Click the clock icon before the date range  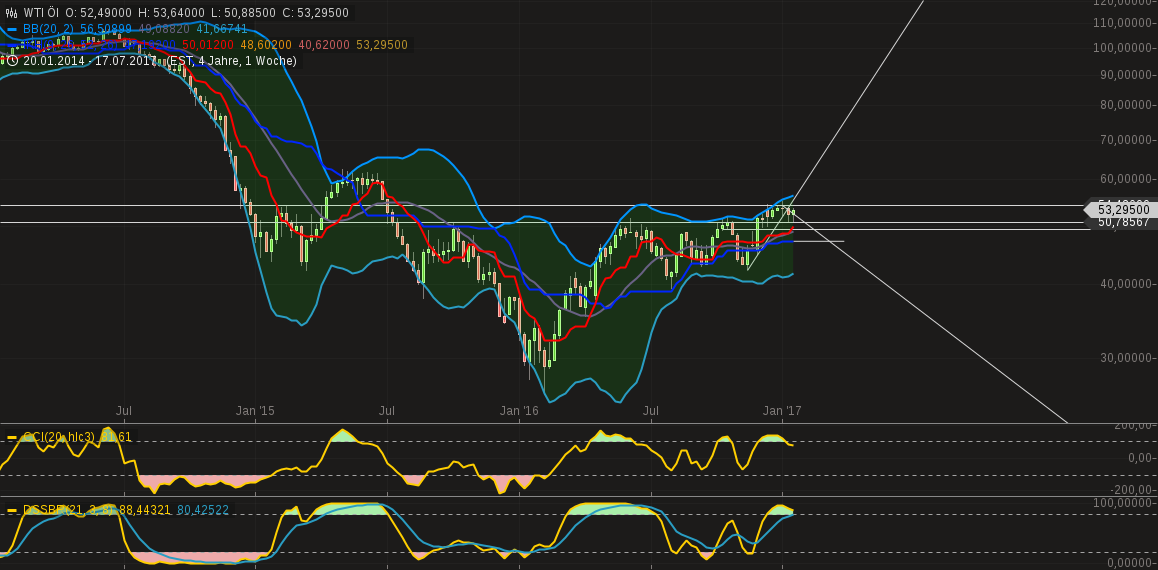12,61
